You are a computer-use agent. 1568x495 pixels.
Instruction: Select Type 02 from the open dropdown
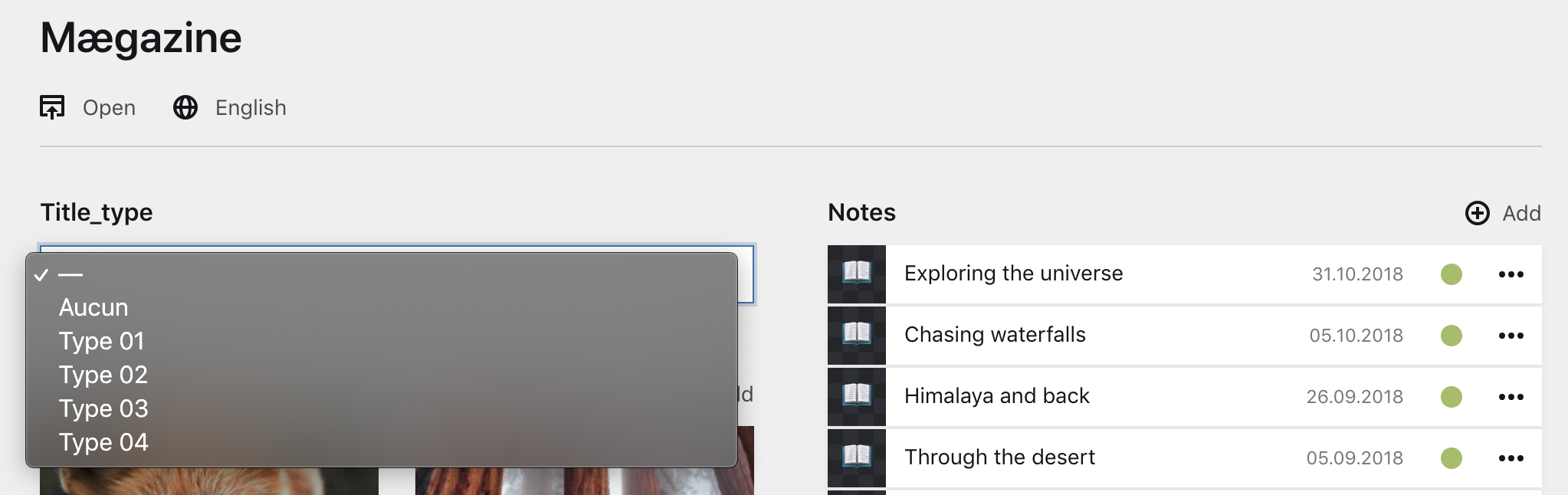click(x=103, y=374)
